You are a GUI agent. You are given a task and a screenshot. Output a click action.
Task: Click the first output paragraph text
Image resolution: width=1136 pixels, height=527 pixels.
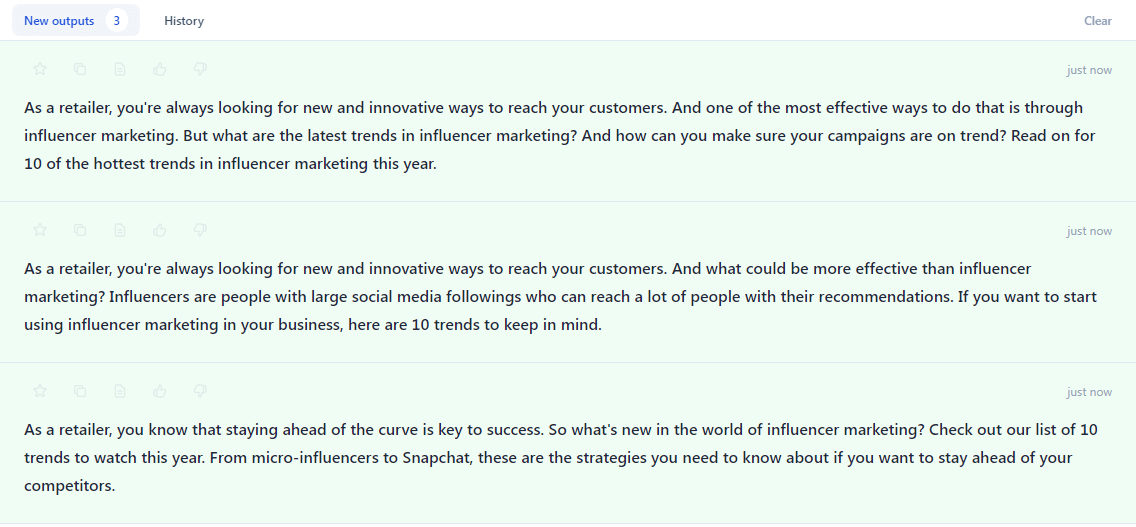click(x=560, y=136)
